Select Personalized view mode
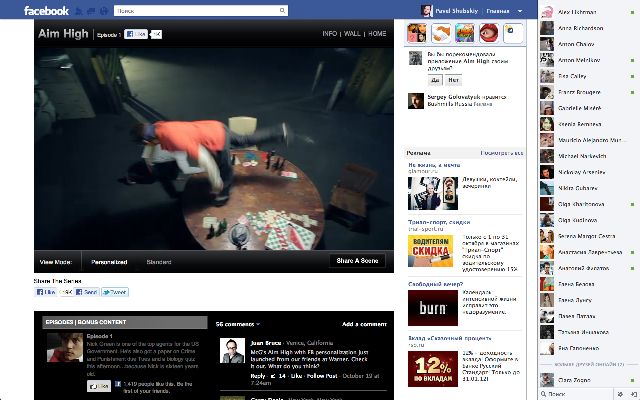 pos(109,262)
